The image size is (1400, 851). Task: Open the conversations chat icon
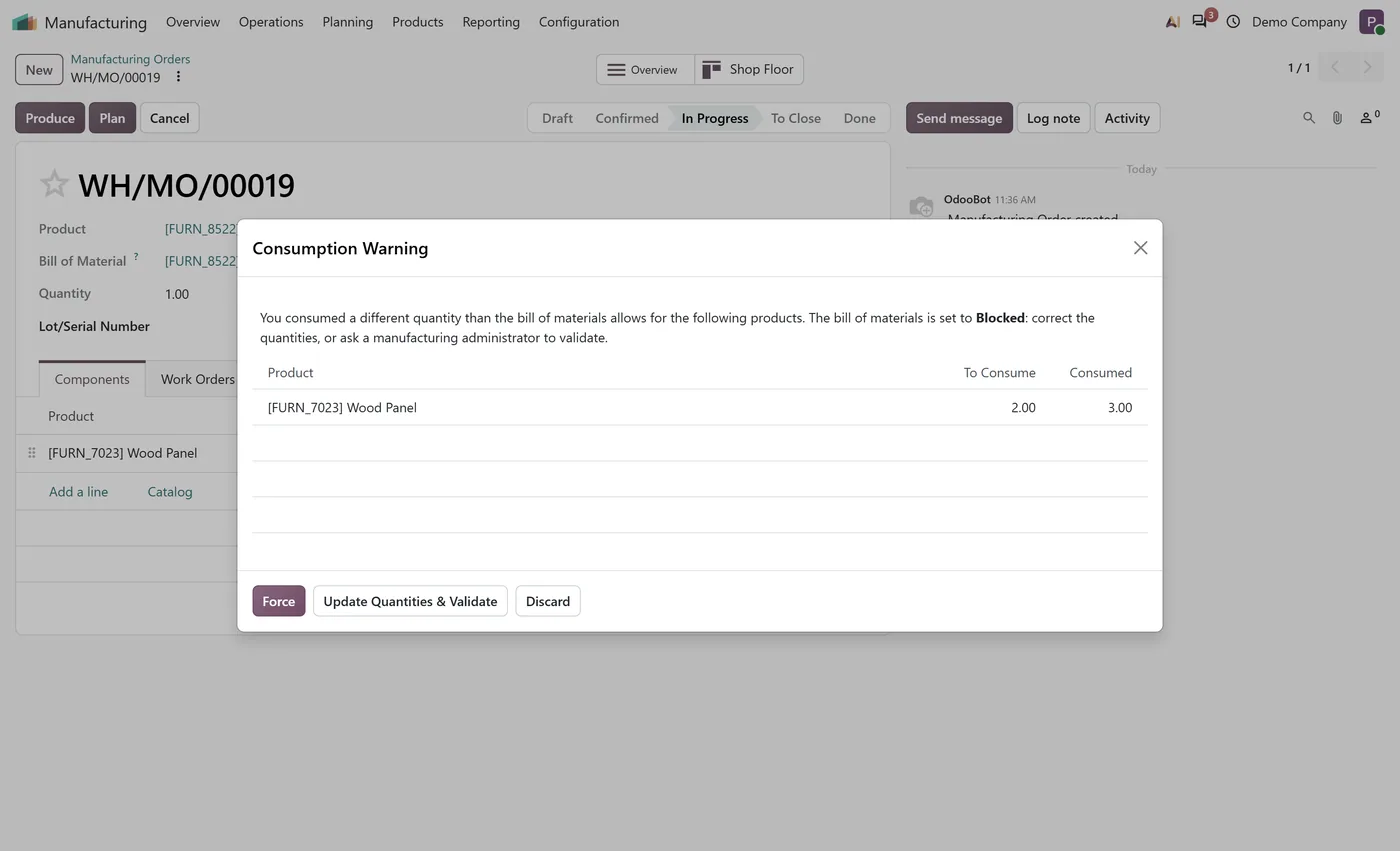[x=1200, y=21]
